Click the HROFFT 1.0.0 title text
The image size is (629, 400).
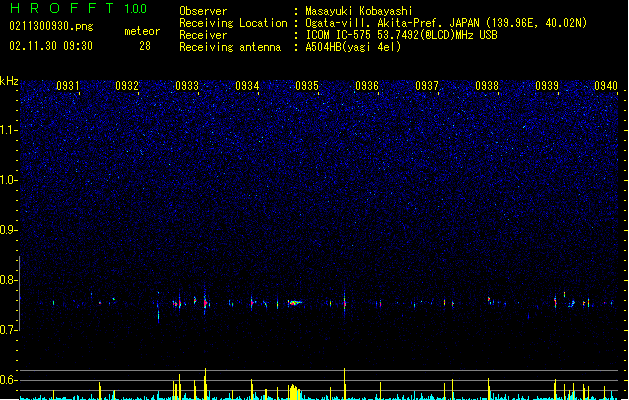point(78,8)
